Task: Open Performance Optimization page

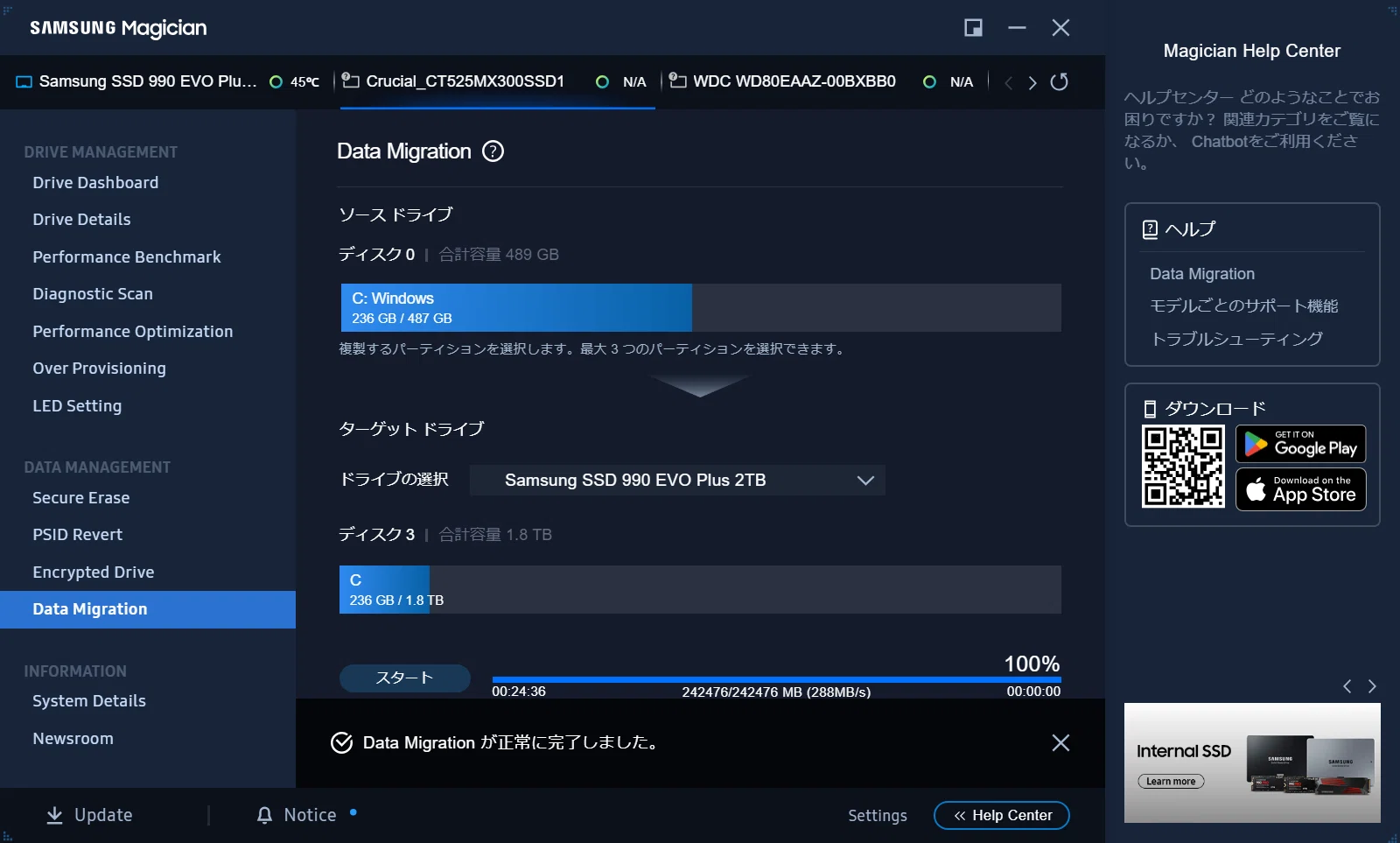Action: tap(132, 332)
